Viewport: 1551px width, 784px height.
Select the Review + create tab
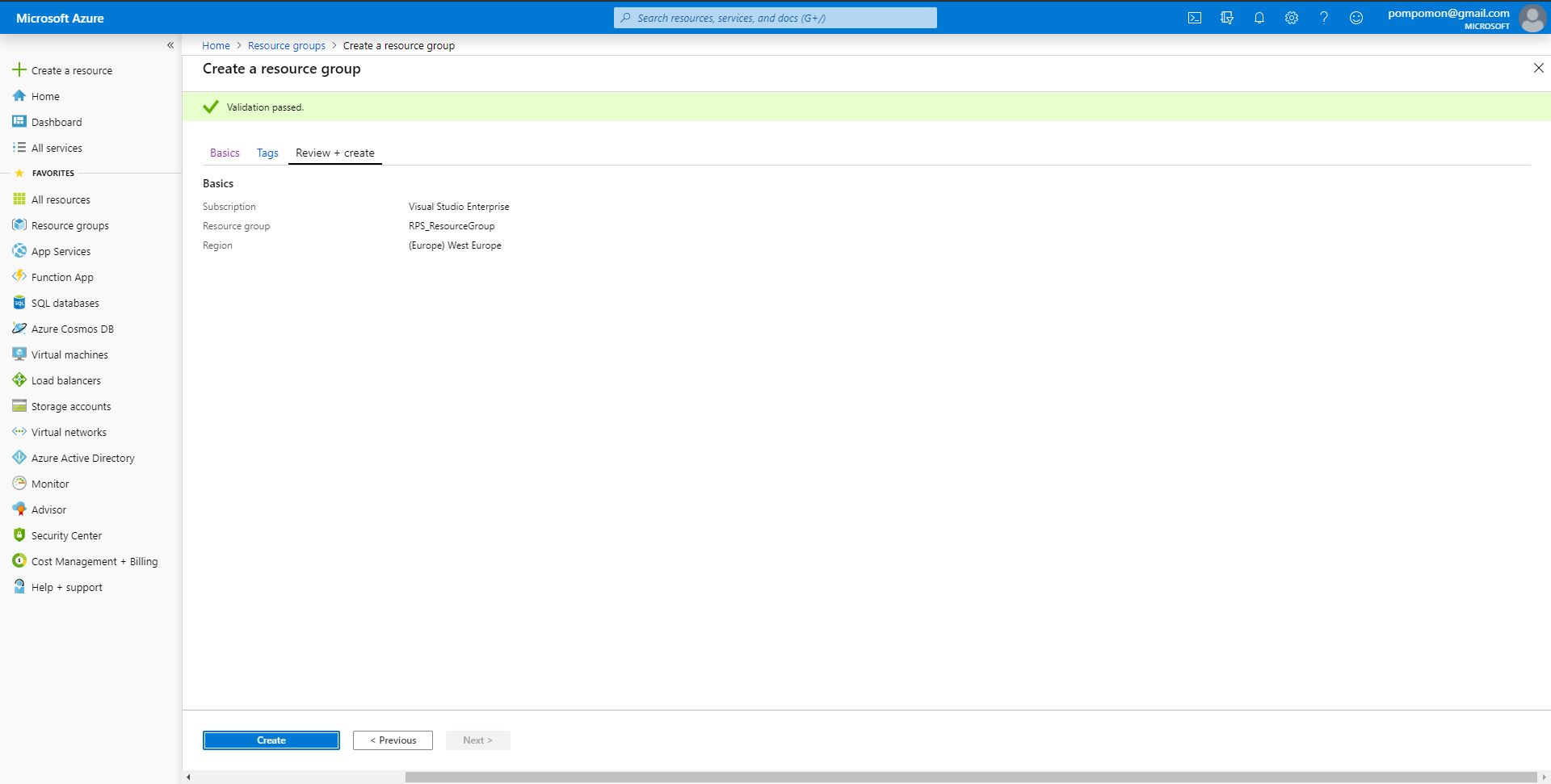tap(335, 153)
